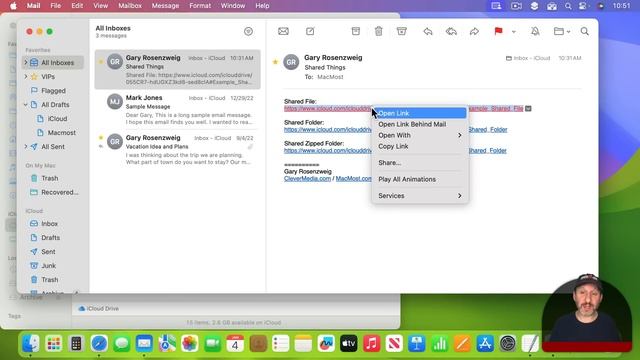Expand the Services submenu
The width and height of the screenshot is (640, 360).
coord(420,196)
